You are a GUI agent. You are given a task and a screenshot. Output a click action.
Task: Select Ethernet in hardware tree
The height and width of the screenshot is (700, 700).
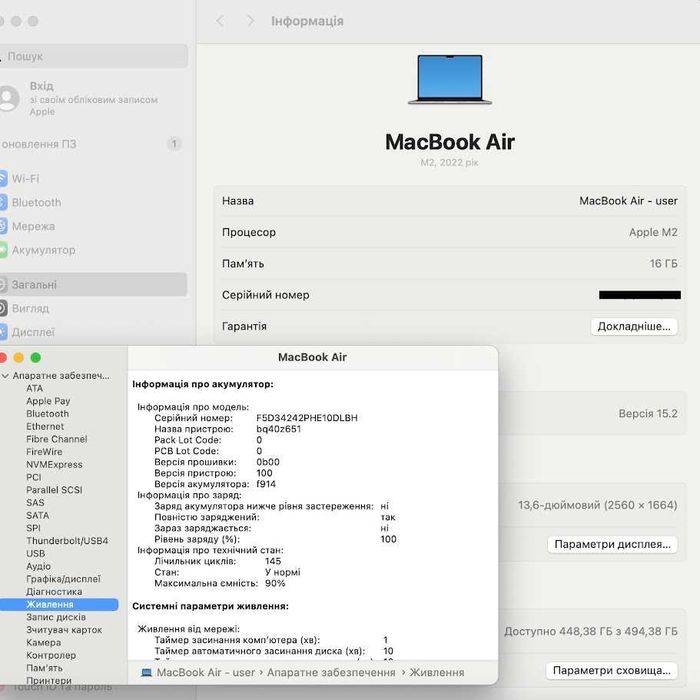click(45, 426)
